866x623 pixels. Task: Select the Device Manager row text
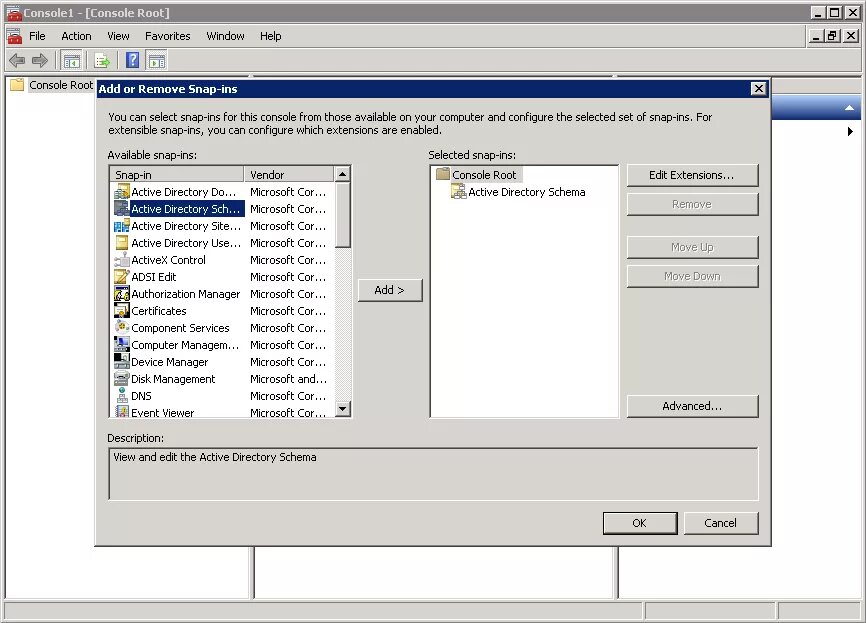170,362
